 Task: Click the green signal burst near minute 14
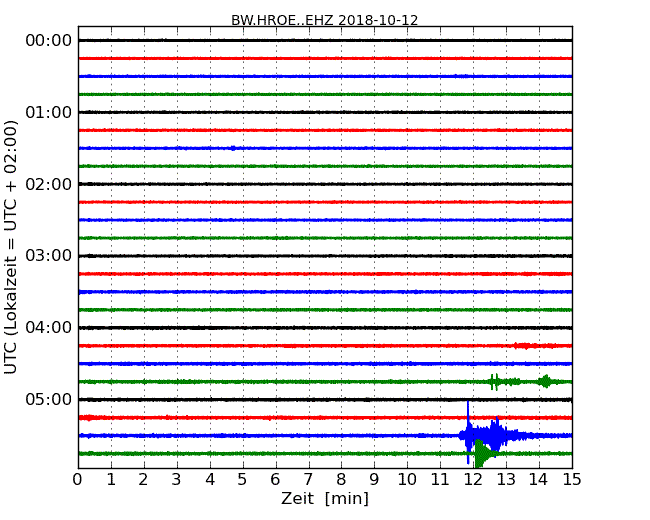coord(546,381)
